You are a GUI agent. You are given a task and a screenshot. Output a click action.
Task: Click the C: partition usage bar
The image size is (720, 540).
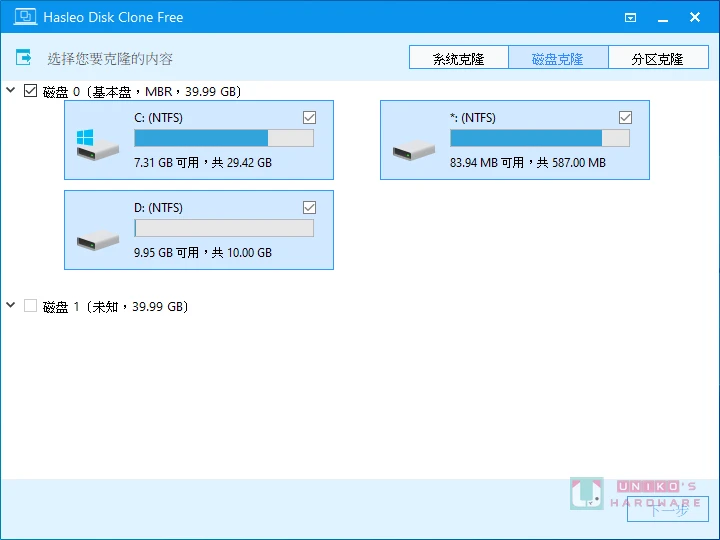(224, 138)
